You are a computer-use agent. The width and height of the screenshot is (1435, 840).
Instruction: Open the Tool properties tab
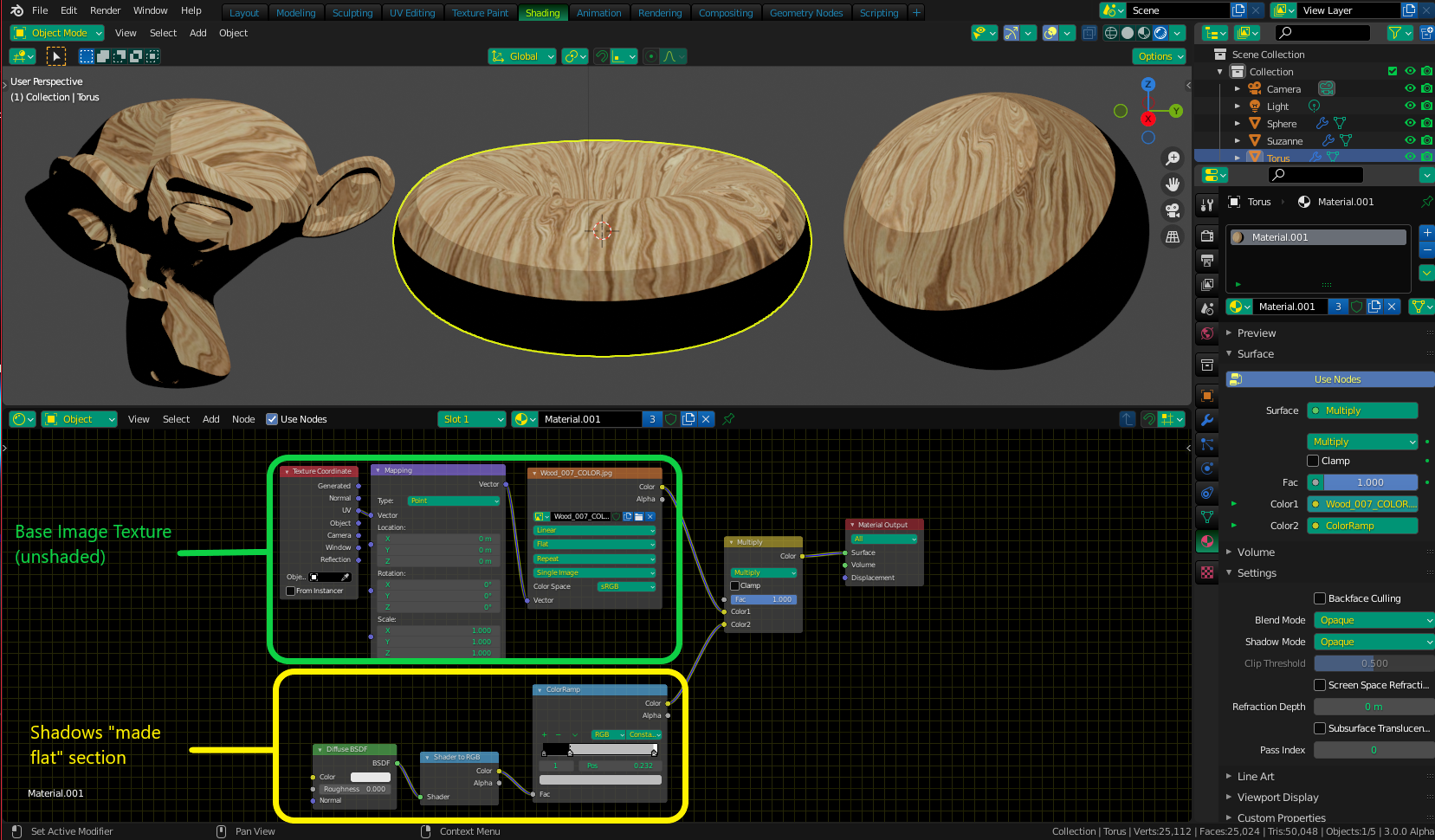(x=1207, y=205)
